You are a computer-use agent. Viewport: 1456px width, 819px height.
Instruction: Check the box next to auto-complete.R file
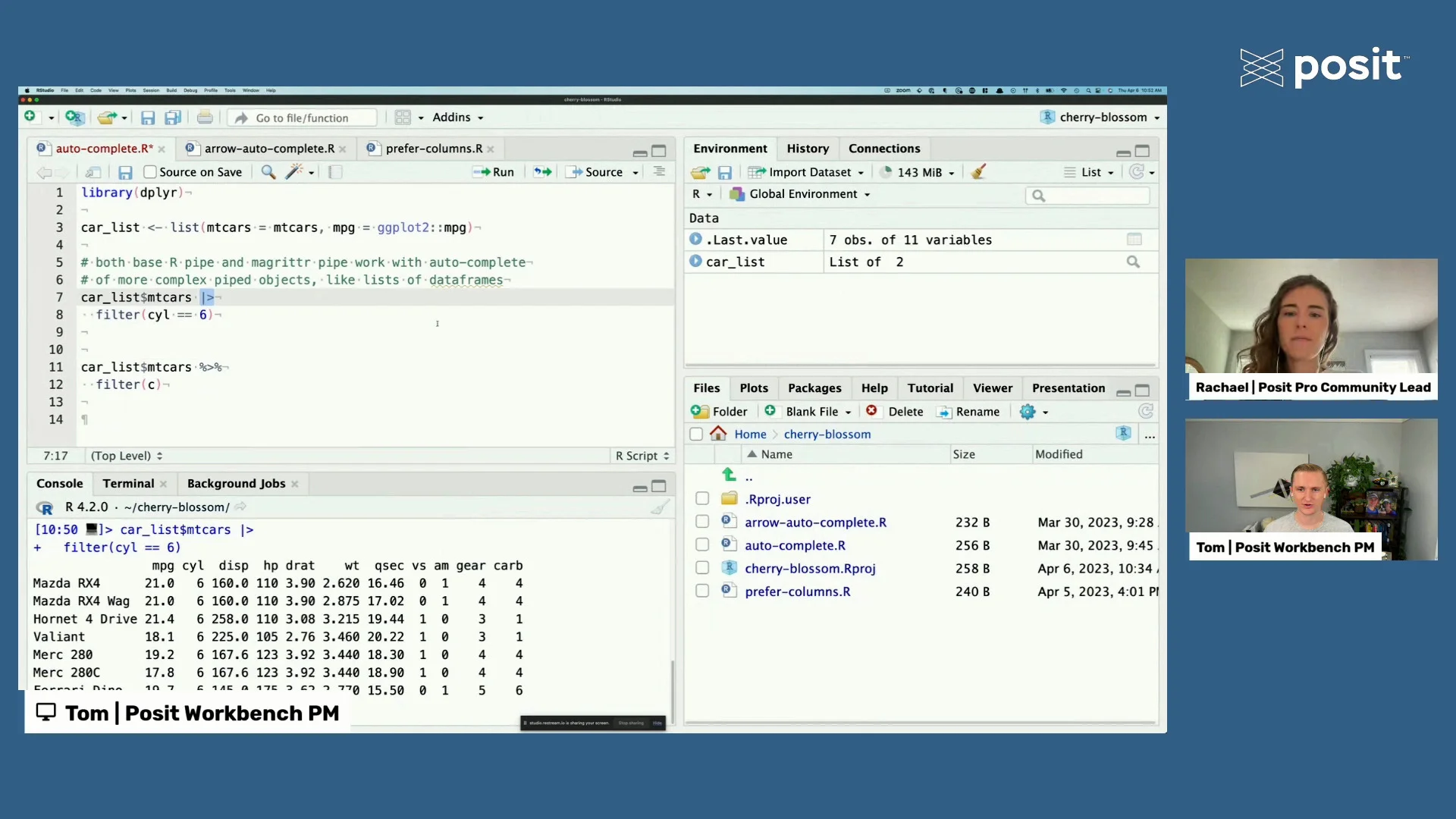point(702,545)
